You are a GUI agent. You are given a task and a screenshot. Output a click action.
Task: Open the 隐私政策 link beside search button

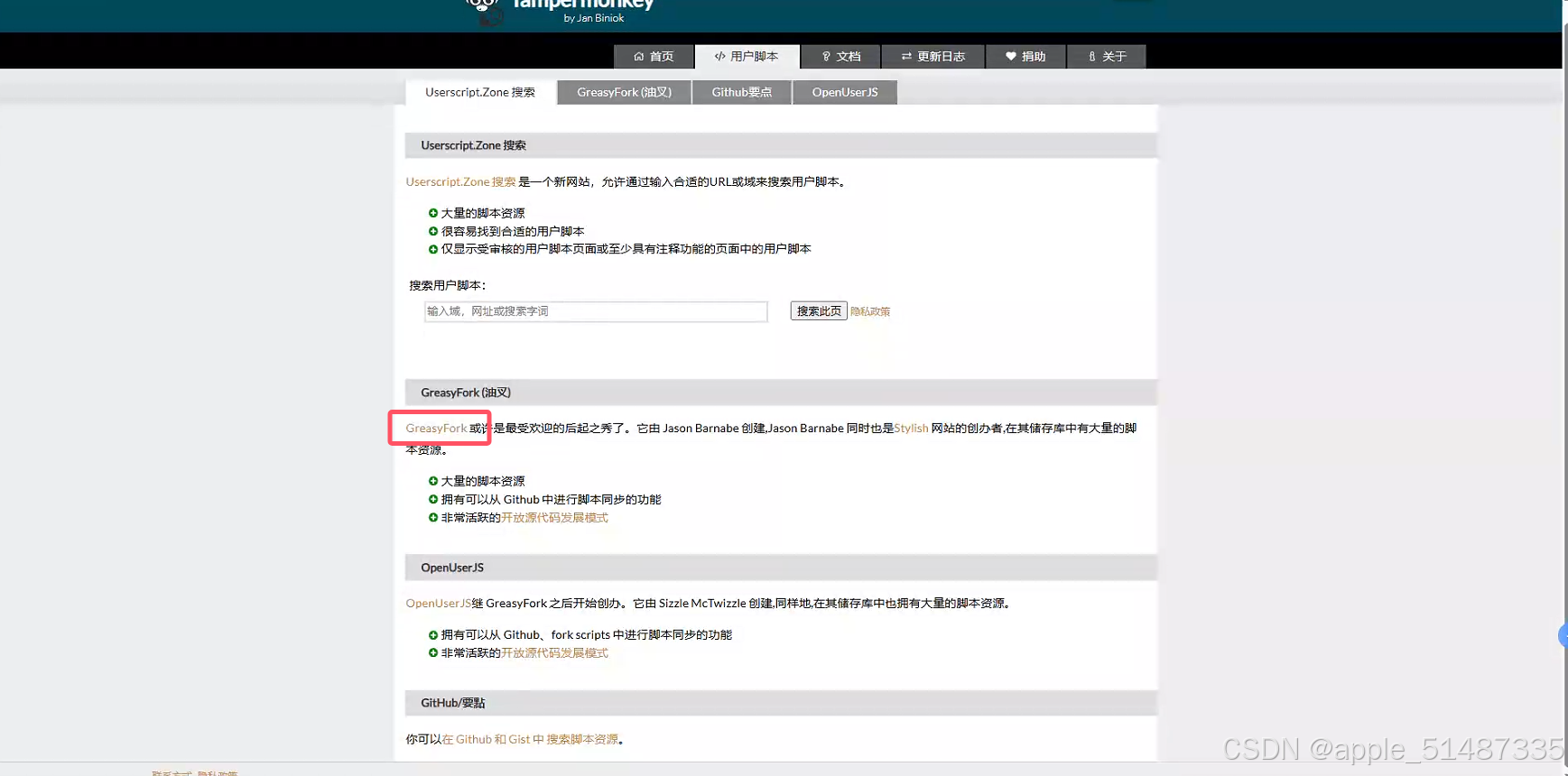870,311
